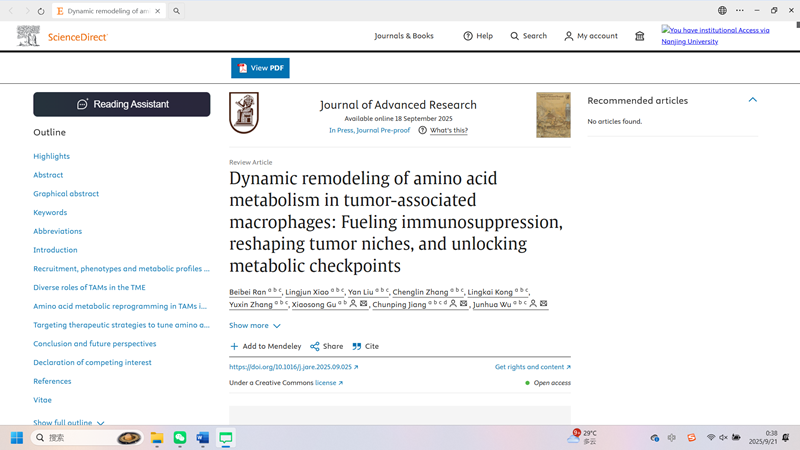This screenshot has height=450, width=800.
Task: Click the Help question mark icon
Action: coord(468,36)
